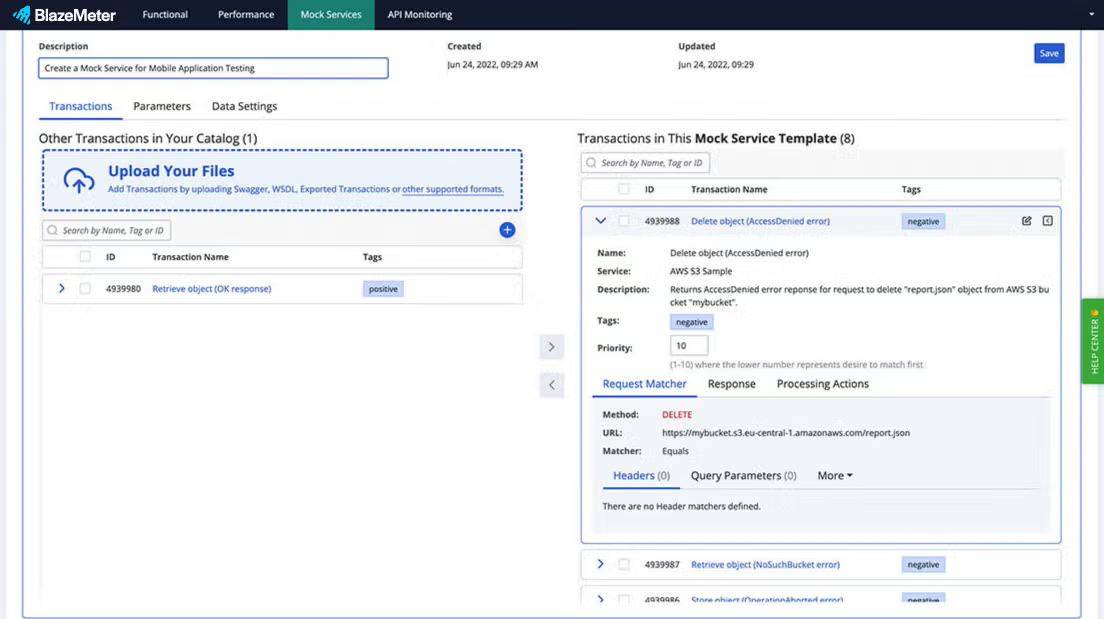Image resolution: width=1104 pixels, height=619 pixels.
Task: Open the Response tab
Action: pos(732,384)
